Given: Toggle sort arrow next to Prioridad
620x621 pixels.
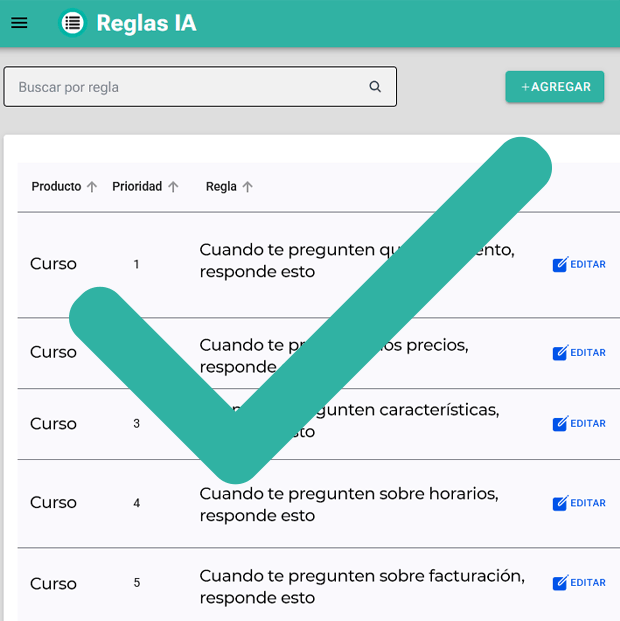Looking at the screenshot, I should click(173, 187).
